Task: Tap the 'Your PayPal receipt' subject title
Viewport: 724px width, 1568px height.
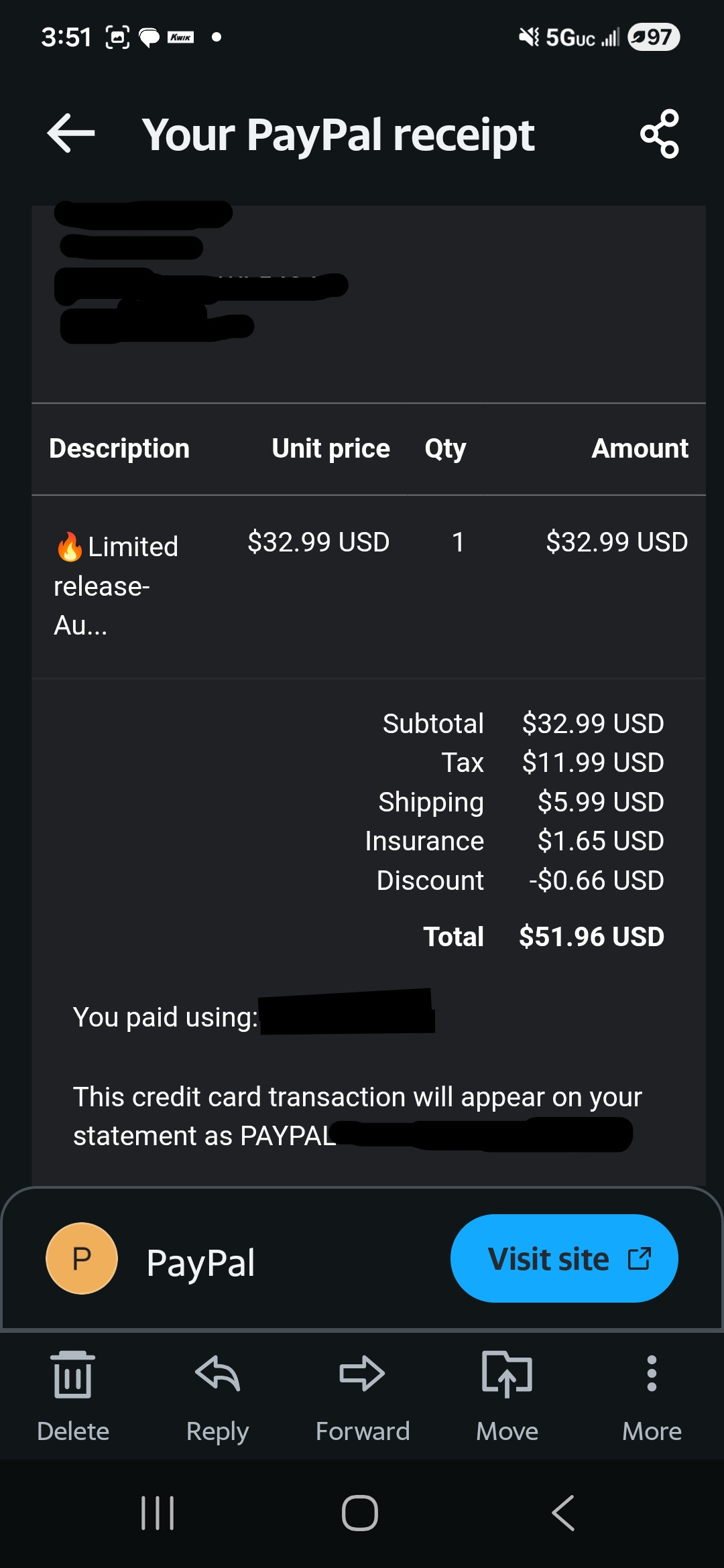Action: [x=338, y=135]
